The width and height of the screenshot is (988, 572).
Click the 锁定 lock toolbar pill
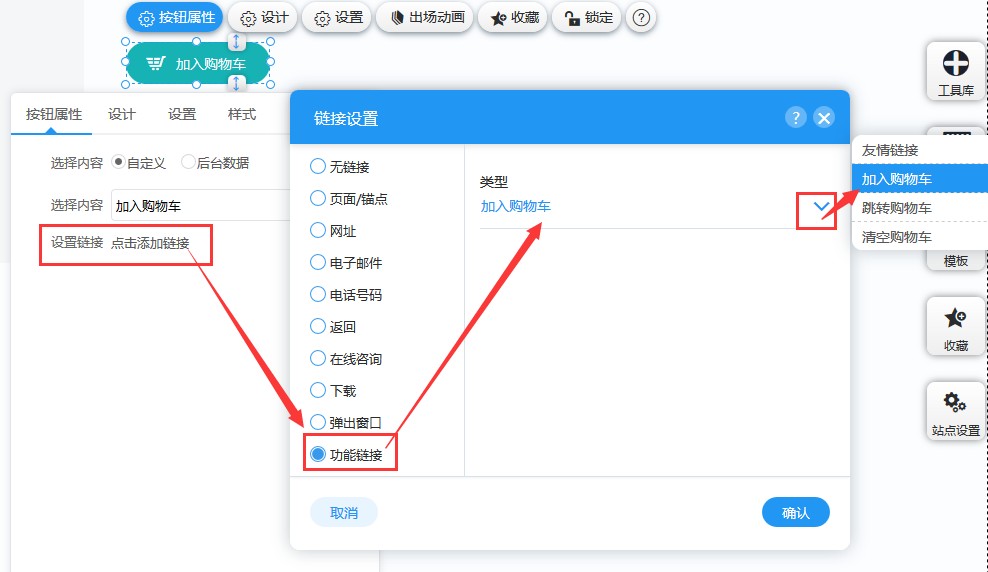[x=586, y=18]
